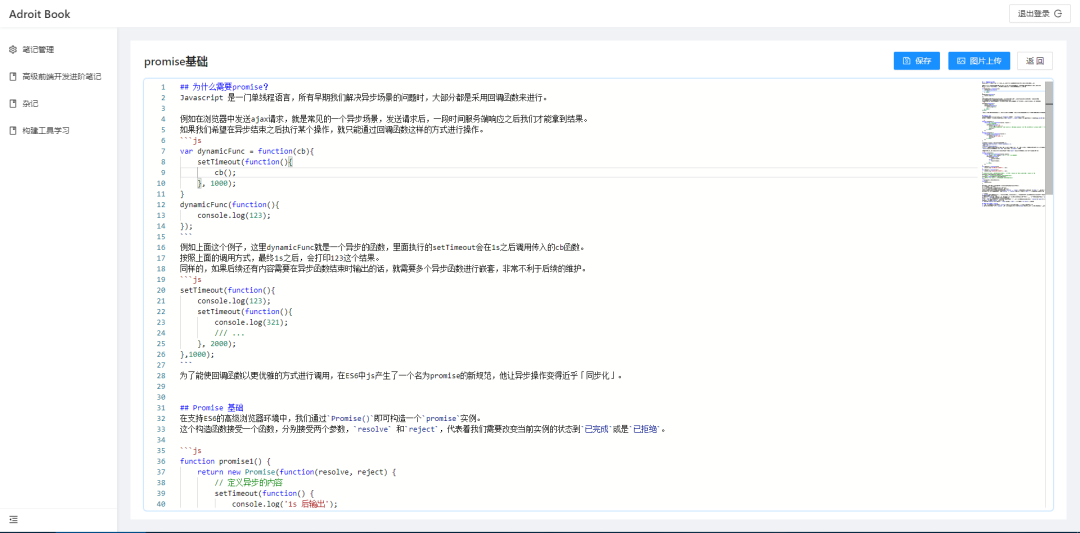Log out with the 退出登录 button
The height and width of the screenshot is (533, 1080).
point(1039,14)
